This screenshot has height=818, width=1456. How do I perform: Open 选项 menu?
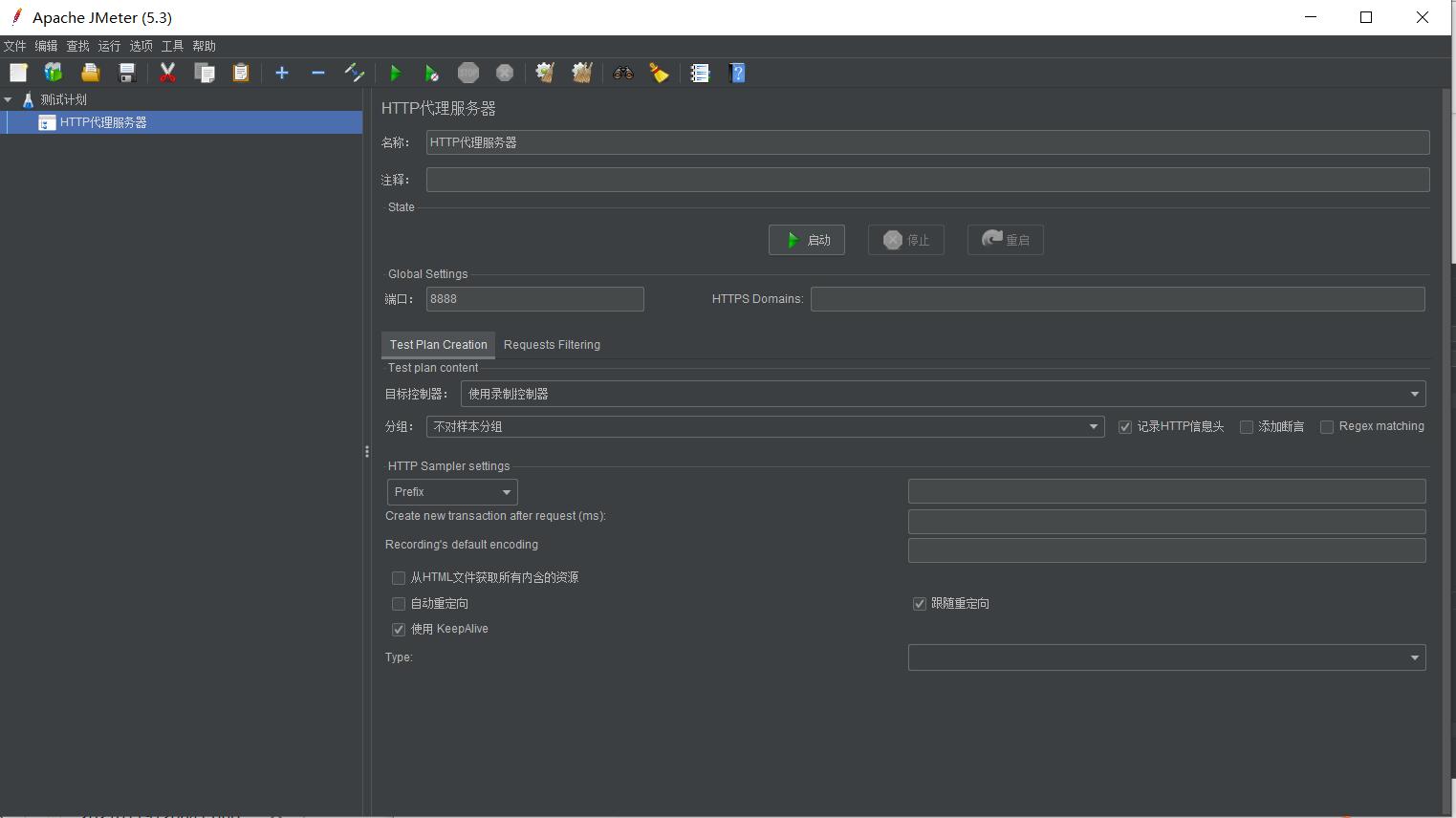141,46
